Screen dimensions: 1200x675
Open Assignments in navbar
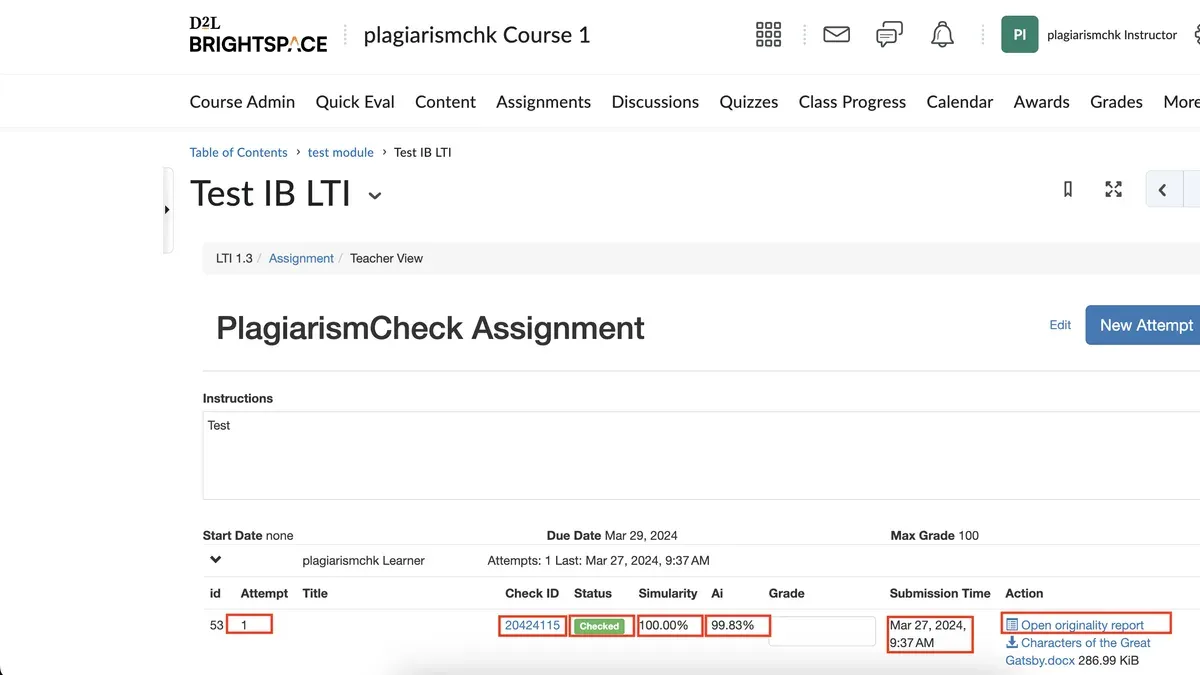[543, 102]
